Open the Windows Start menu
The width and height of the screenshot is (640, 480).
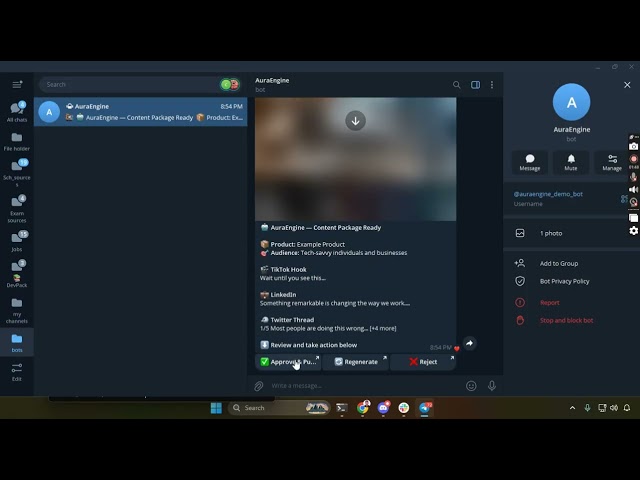216,408
